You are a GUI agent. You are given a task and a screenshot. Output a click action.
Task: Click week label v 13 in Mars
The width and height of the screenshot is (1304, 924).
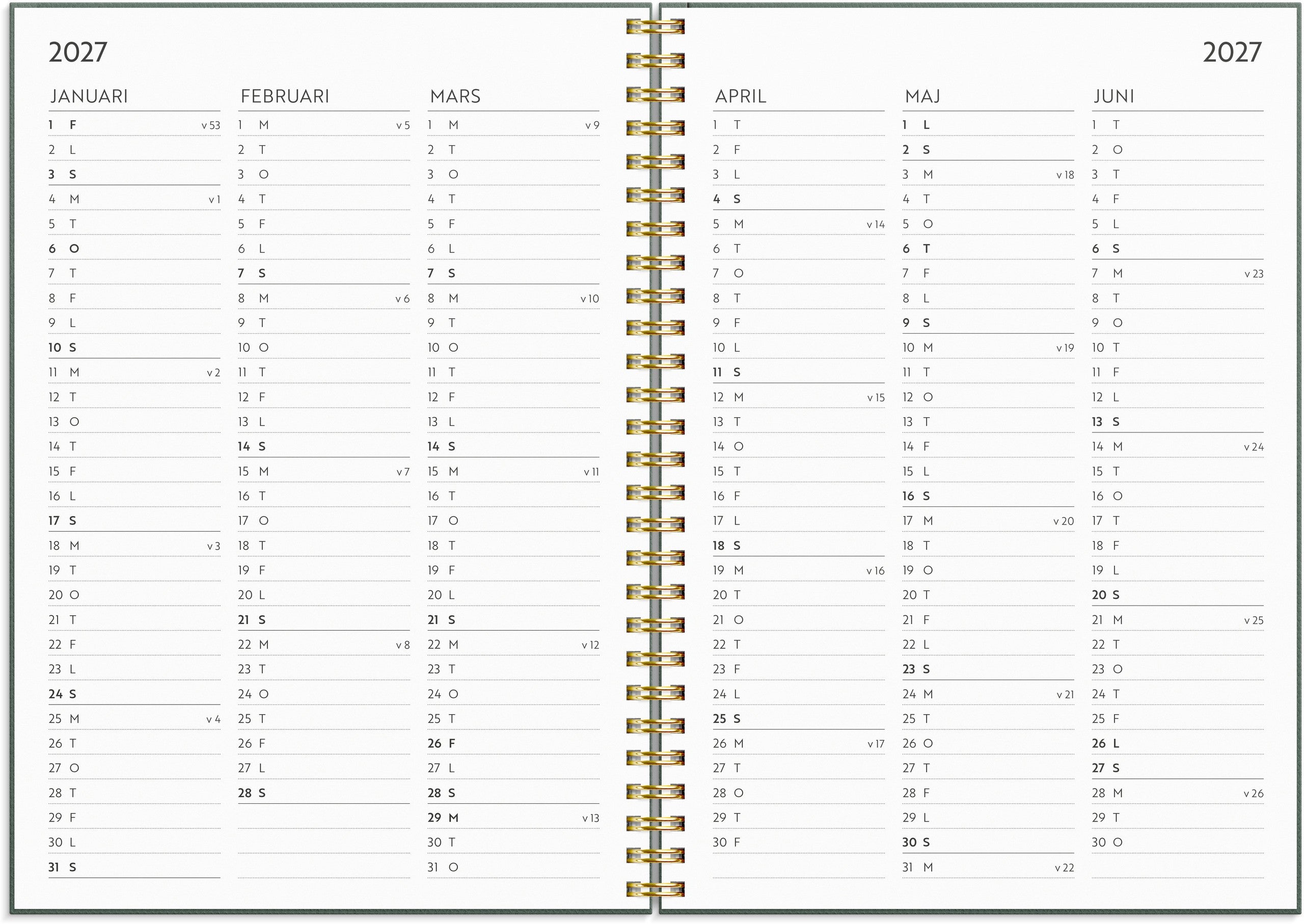click(590, 819)
